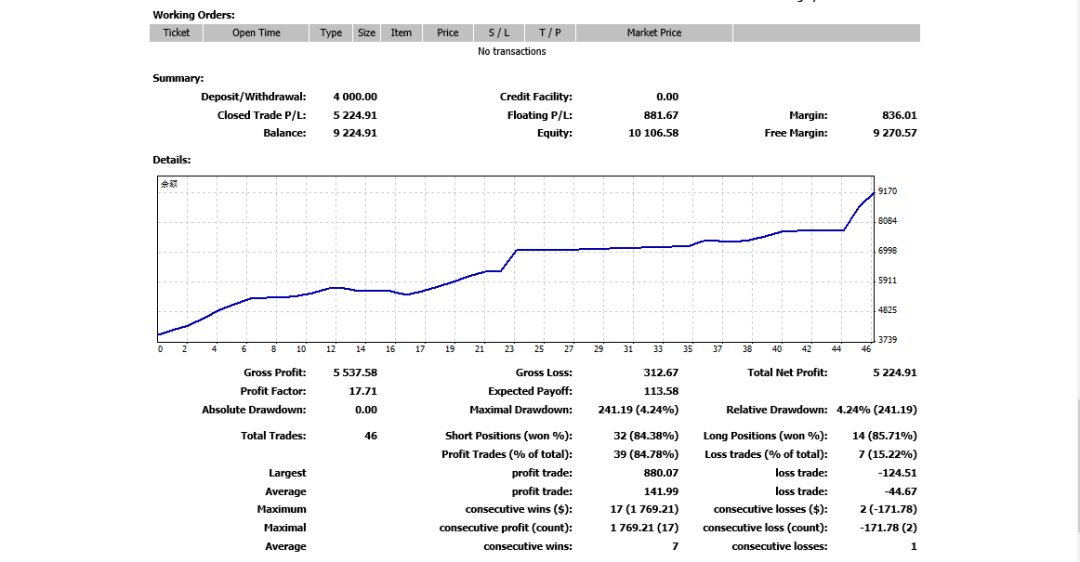The width and height of the screenshot is (1080, 562).
Task: Click the balance chart legend label
Action: [x=169, y=184]
